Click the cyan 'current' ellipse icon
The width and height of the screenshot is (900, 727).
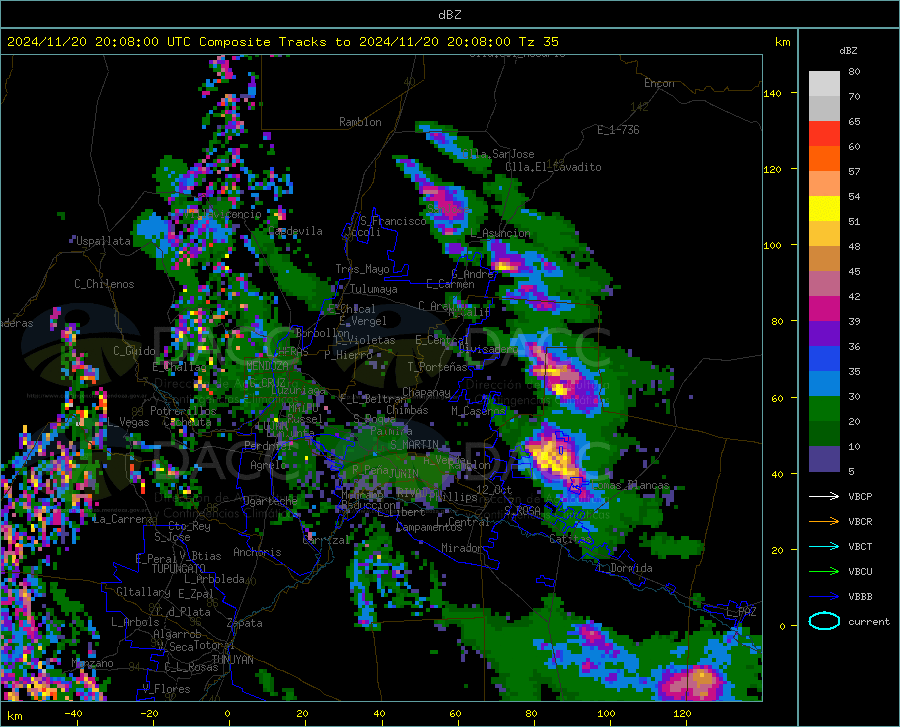click(x=824, y=621)
